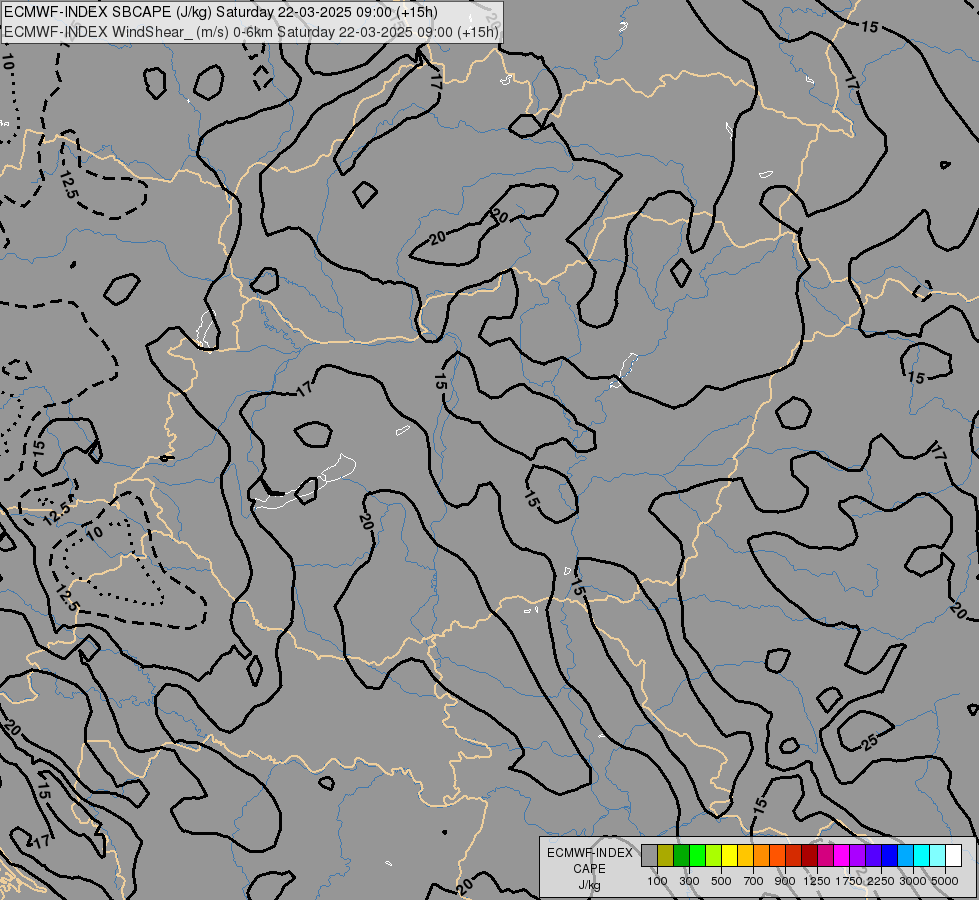
Task: Click the purple swatch right of 1750
Action: pos(858,855)
